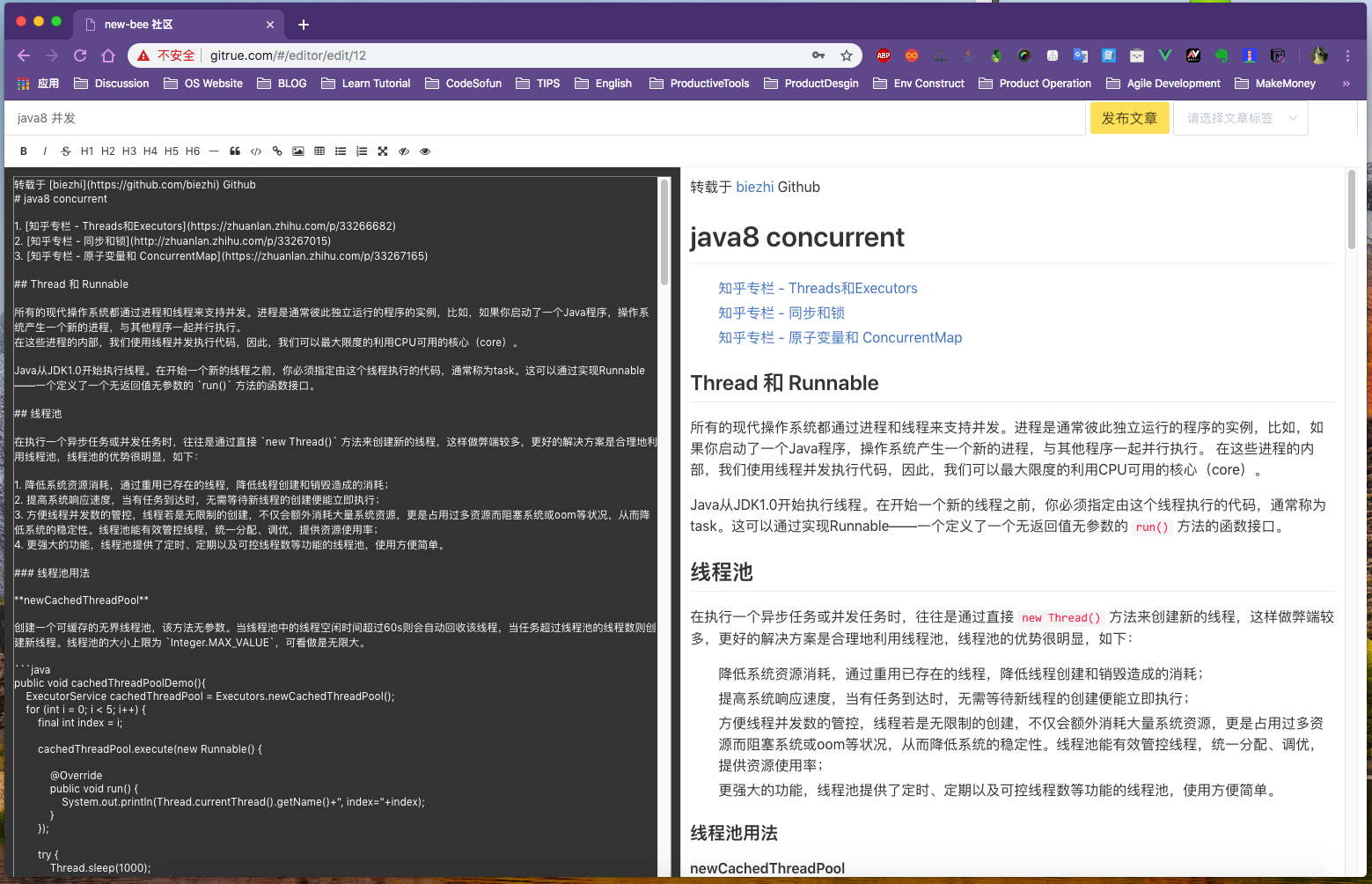Open the OS Website bookmark folder
Viewport: 1372px width, 884px height.
pos(203,84)
